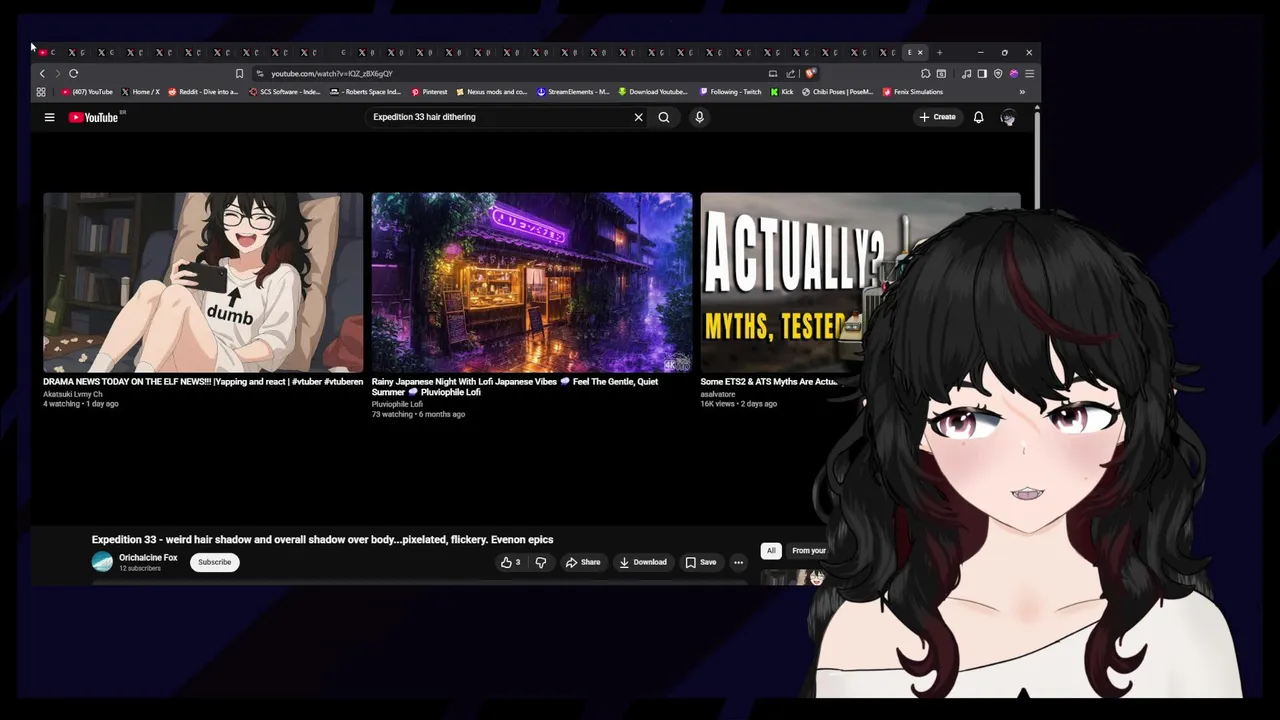This screenshot has height=720, width=1280.
Task: Open the Rainy Japanese Night video title
Action: (x=515, y=386)
